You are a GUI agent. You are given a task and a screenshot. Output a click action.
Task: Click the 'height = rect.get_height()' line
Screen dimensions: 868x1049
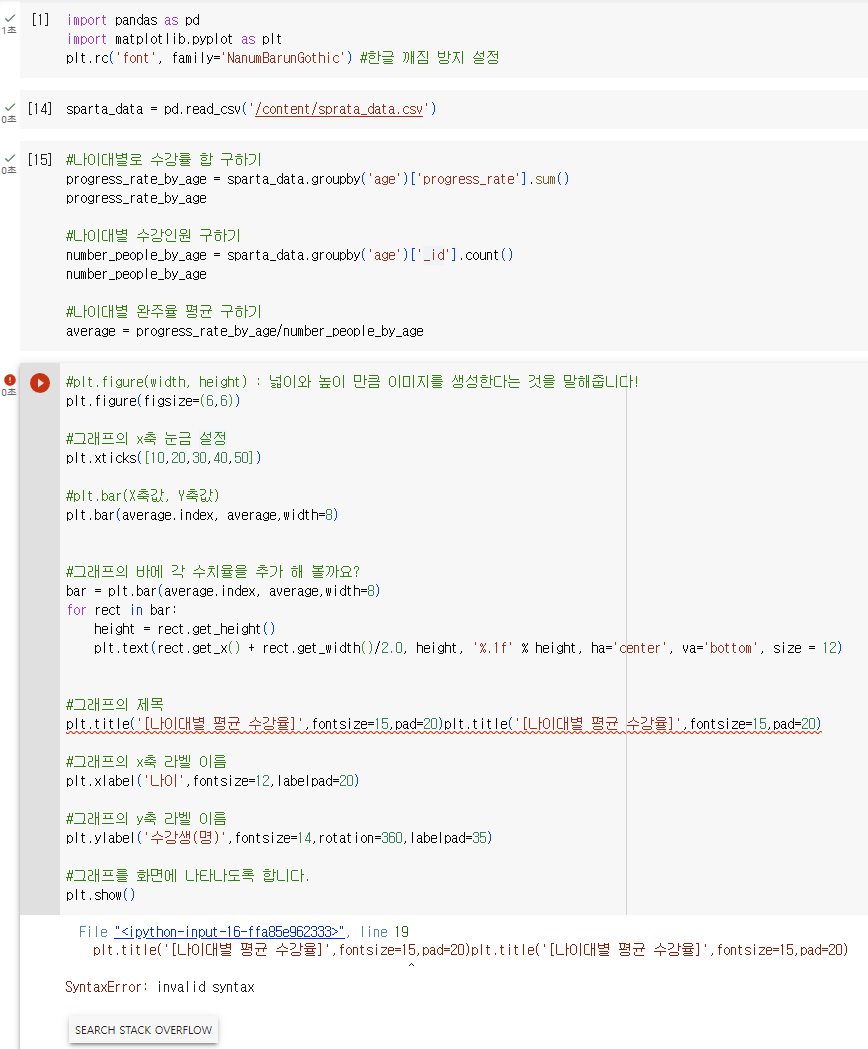tap(185, 629)
